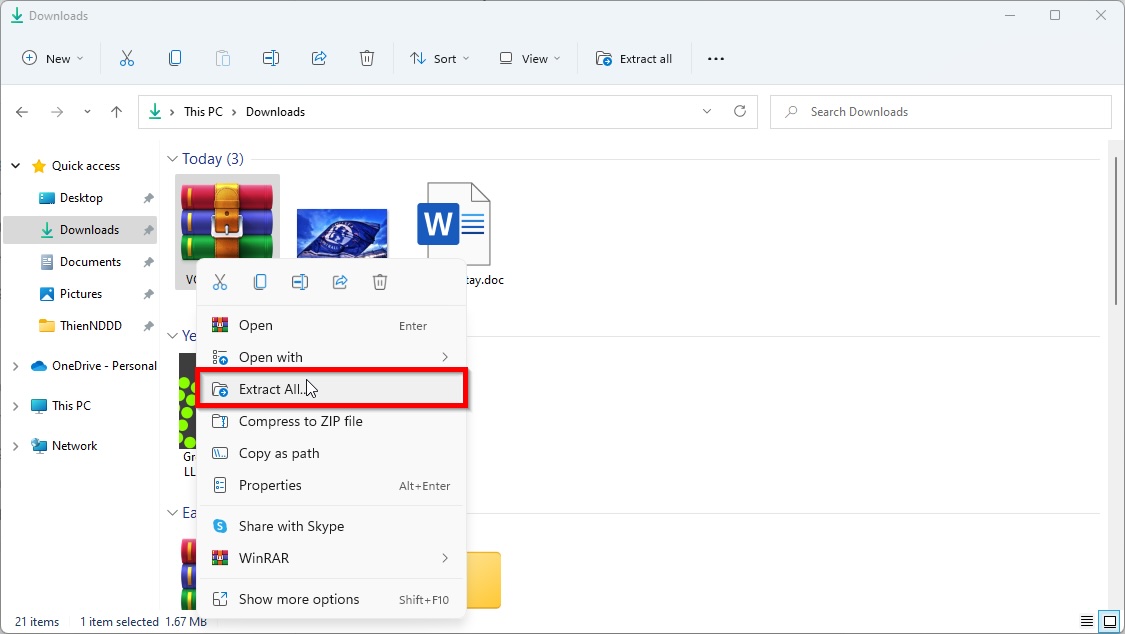This screenshot has height=634, width=1125.
Task: Open Properties from the context menu
Action: [331, 486]
